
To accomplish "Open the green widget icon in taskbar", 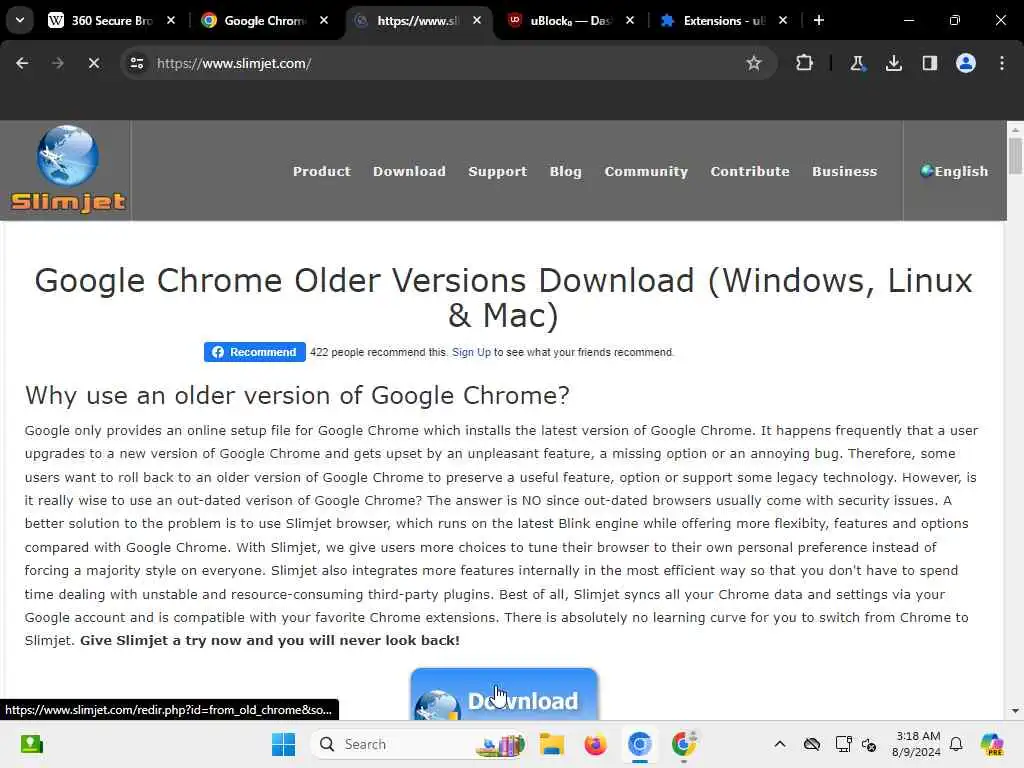I will tap(31, 744).
